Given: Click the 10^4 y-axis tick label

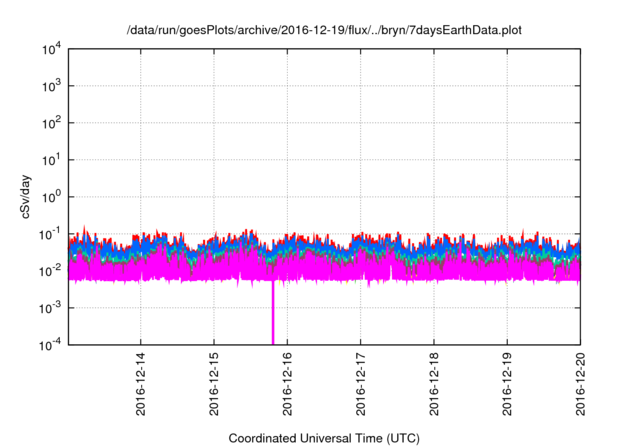Looking at the screenshot, I should coord(52,49).
